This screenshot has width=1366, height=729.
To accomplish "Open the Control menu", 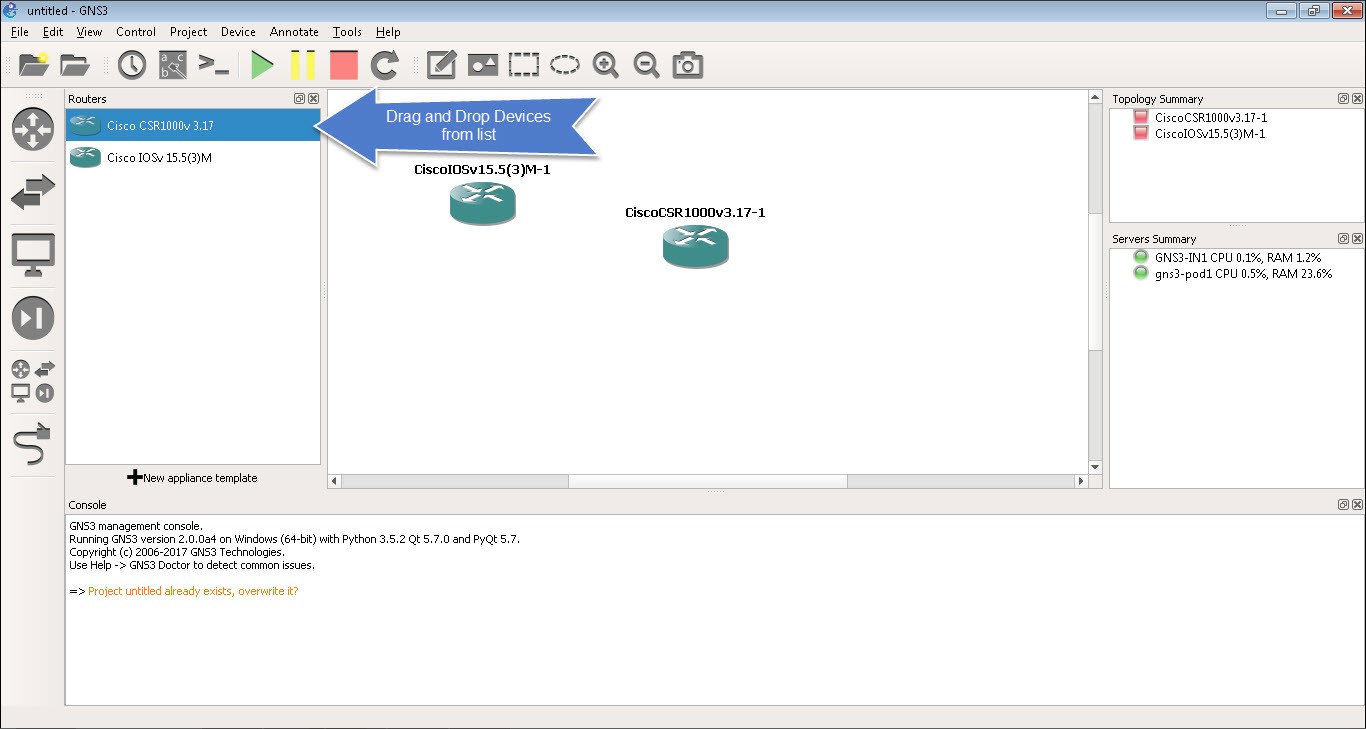I will pos(136,32).
